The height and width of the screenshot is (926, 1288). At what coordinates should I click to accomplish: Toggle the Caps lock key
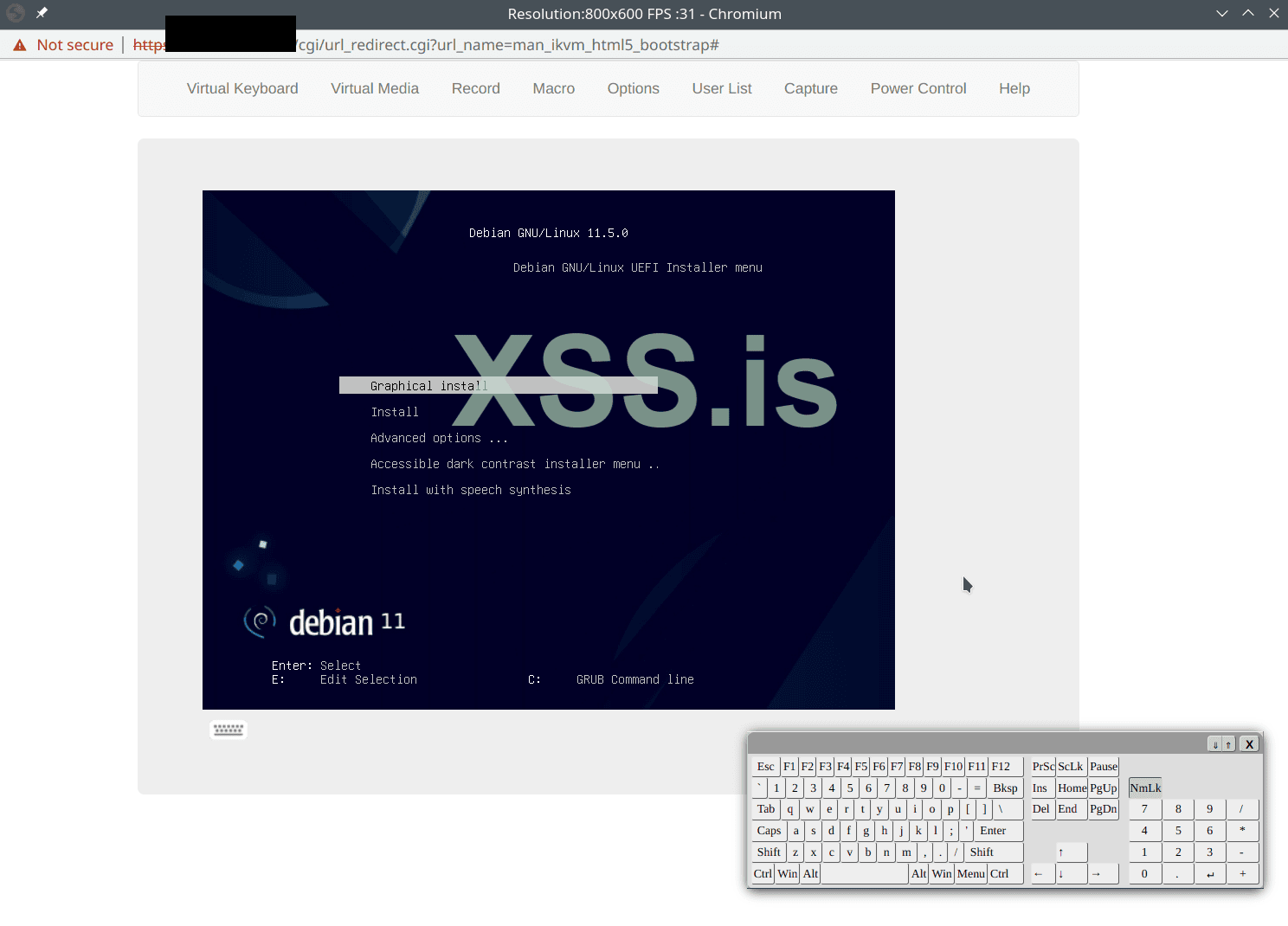point(769,831)
